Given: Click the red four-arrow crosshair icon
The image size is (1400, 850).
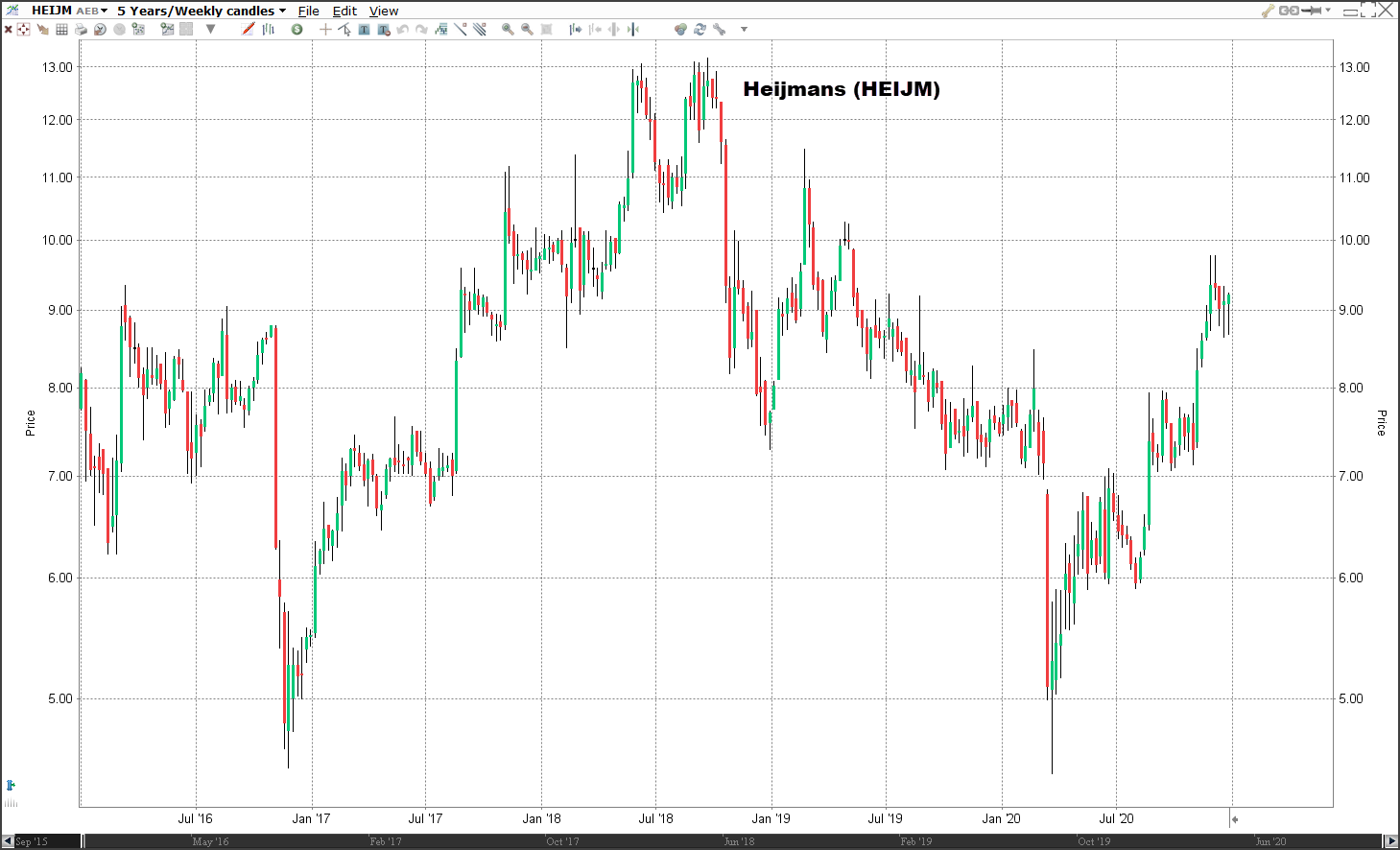Looking at the screenshot, I should coord(24,30).
